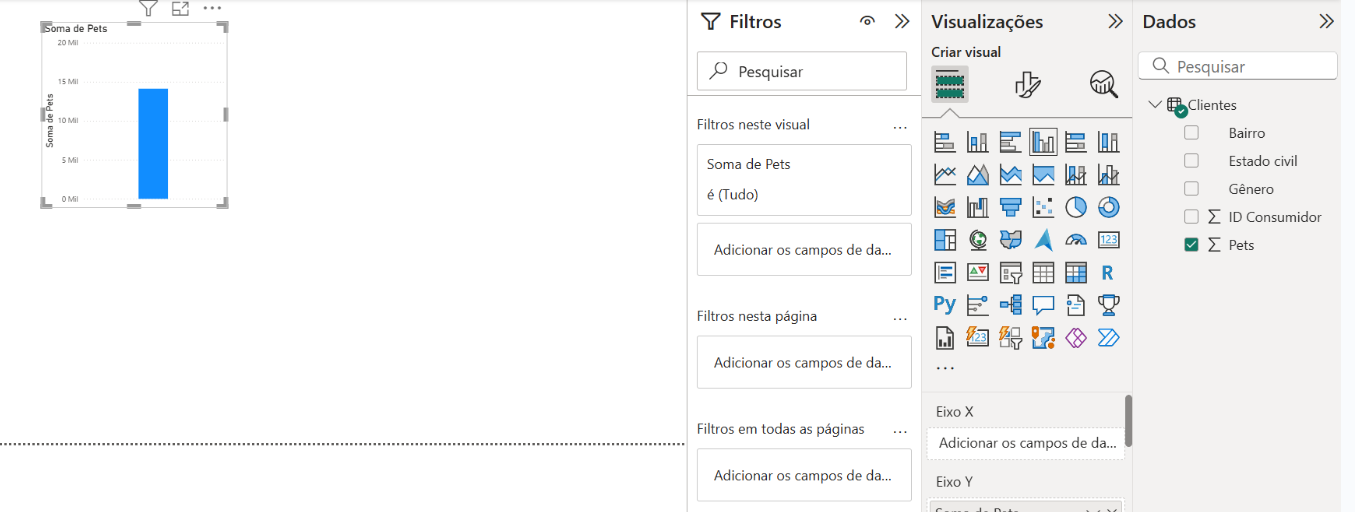
Task: Select the matrix visual
Action: [x=1076, y=272]
